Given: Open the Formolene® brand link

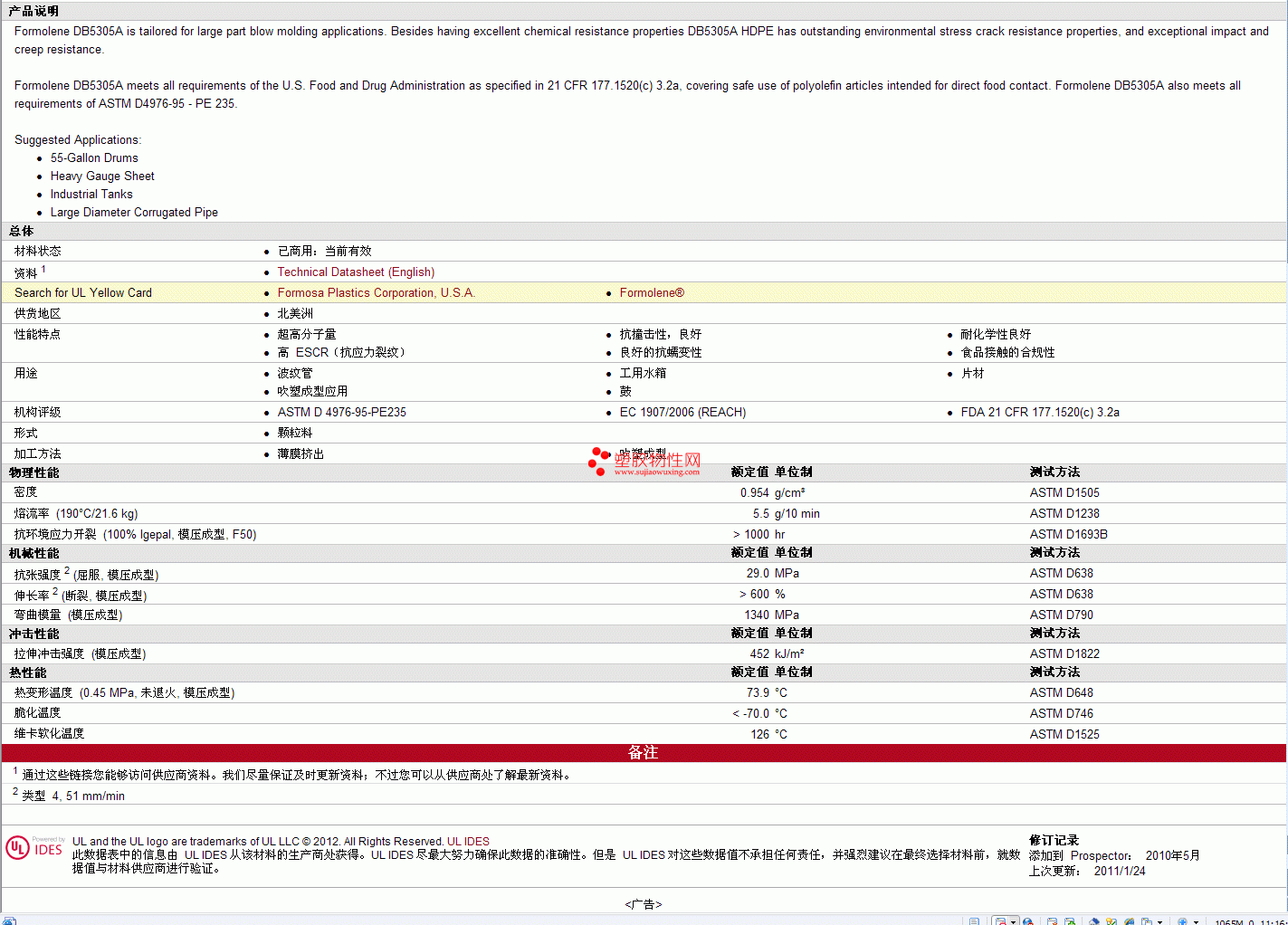Looking at the screenshot, I should point(652,293).
